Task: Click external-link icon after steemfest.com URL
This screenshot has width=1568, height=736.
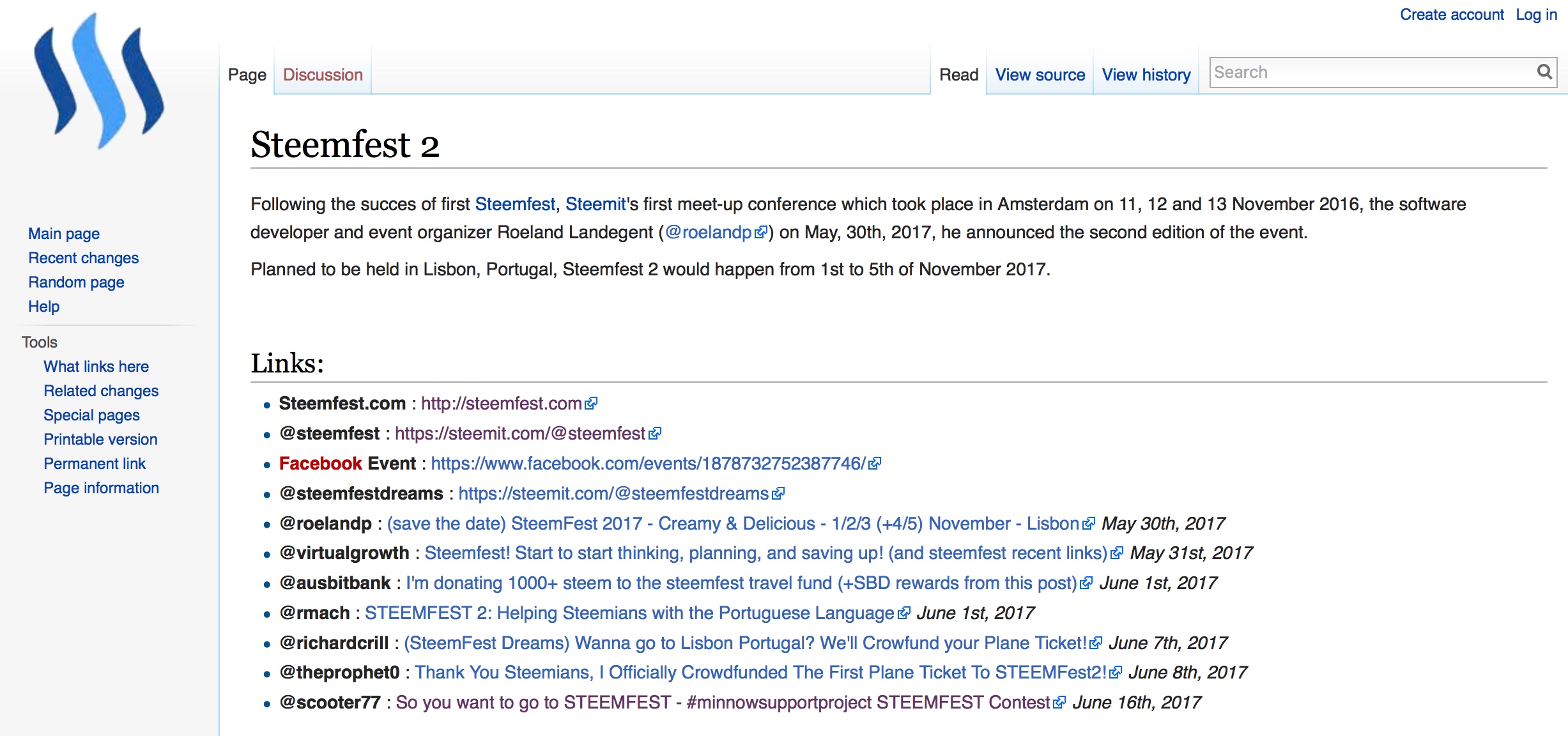Action: coord(591,404)
